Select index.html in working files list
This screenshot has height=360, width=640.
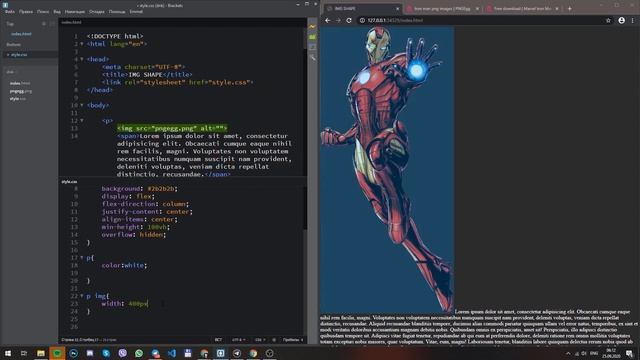[21, 34]
